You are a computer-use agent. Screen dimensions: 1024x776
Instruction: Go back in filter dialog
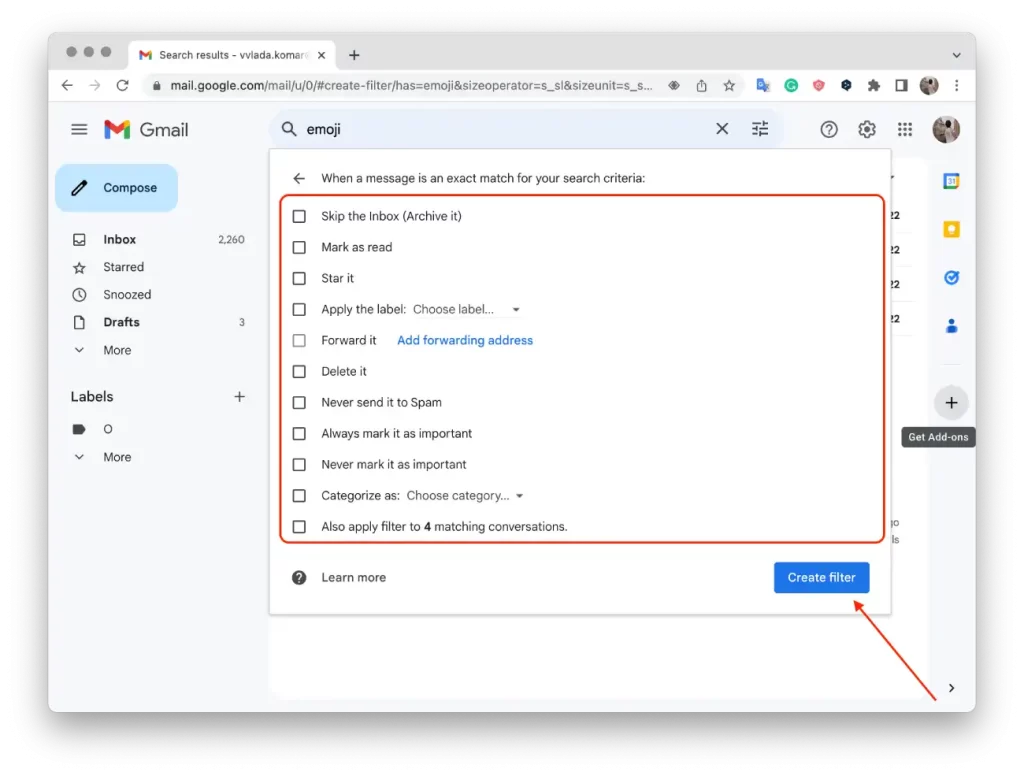[298, 178]
